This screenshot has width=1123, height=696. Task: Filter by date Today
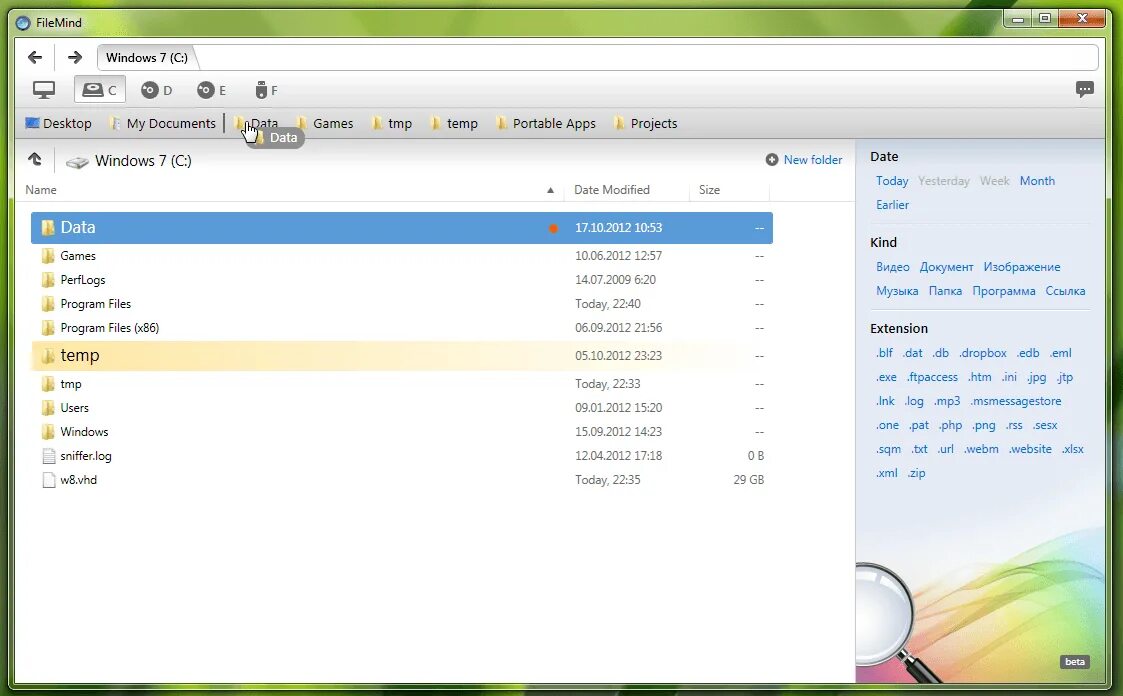point(892,181)
